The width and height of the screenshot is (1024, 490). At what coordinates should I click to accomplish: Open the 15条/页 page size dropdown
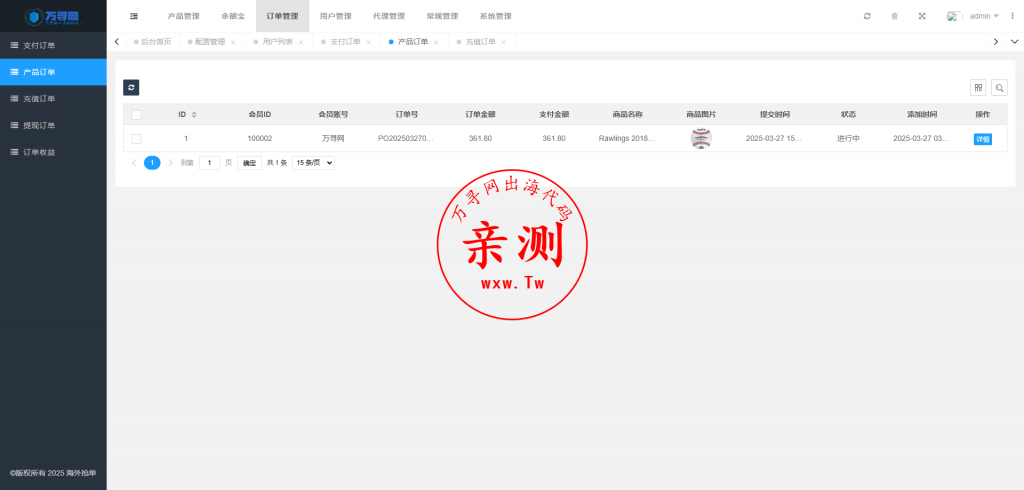(313, 163)
